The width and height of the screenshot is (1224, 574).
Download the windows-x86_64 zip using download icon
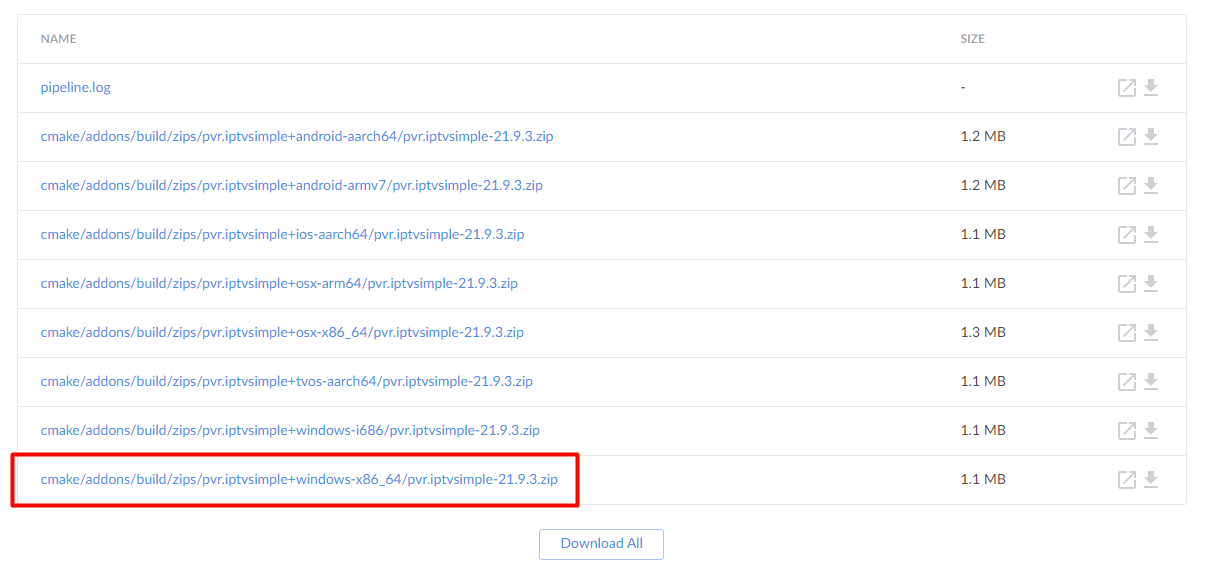pyautogui.click(x=1151, y=479)
